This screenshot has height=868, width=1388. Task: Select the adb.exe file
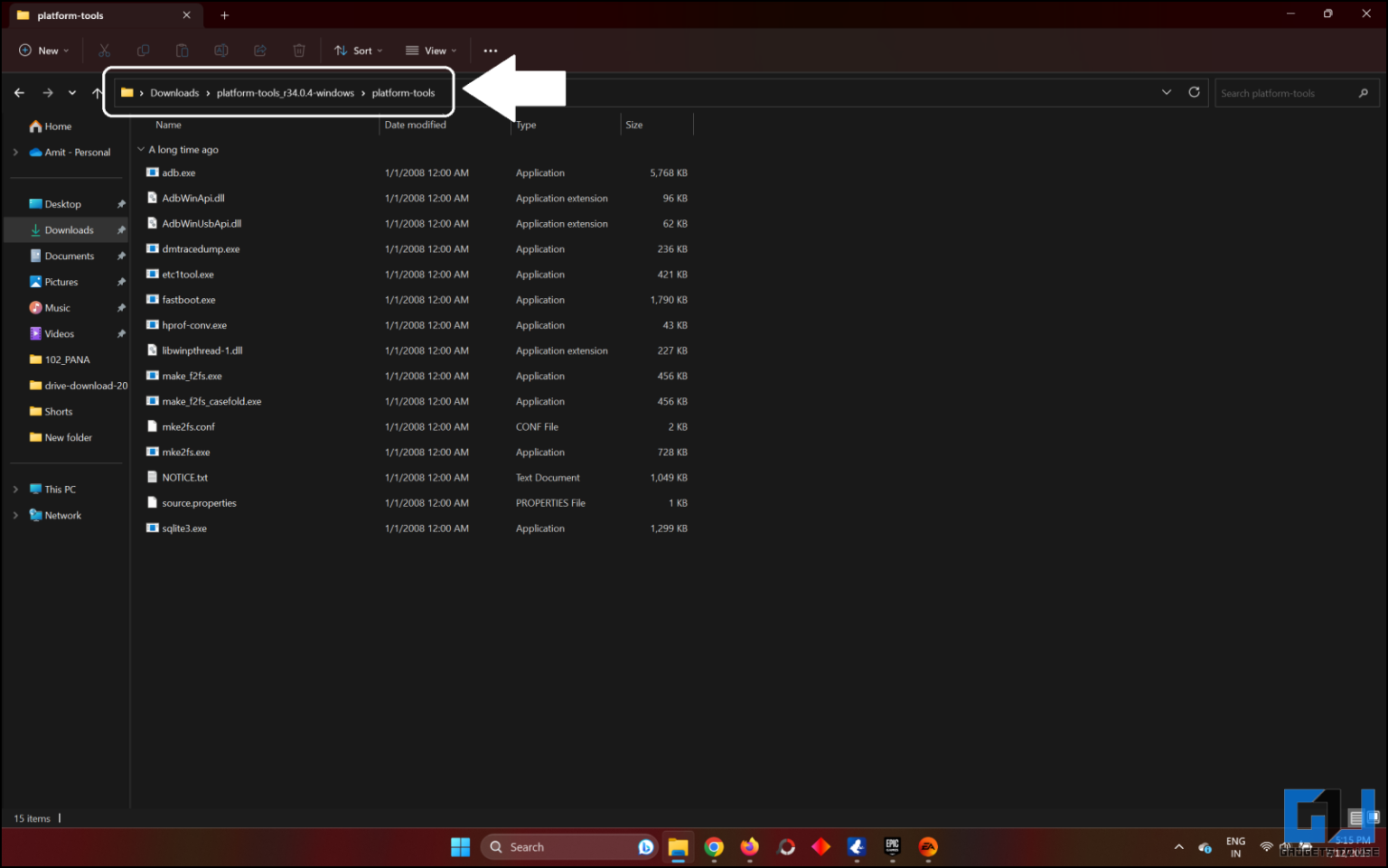(179, 173)
